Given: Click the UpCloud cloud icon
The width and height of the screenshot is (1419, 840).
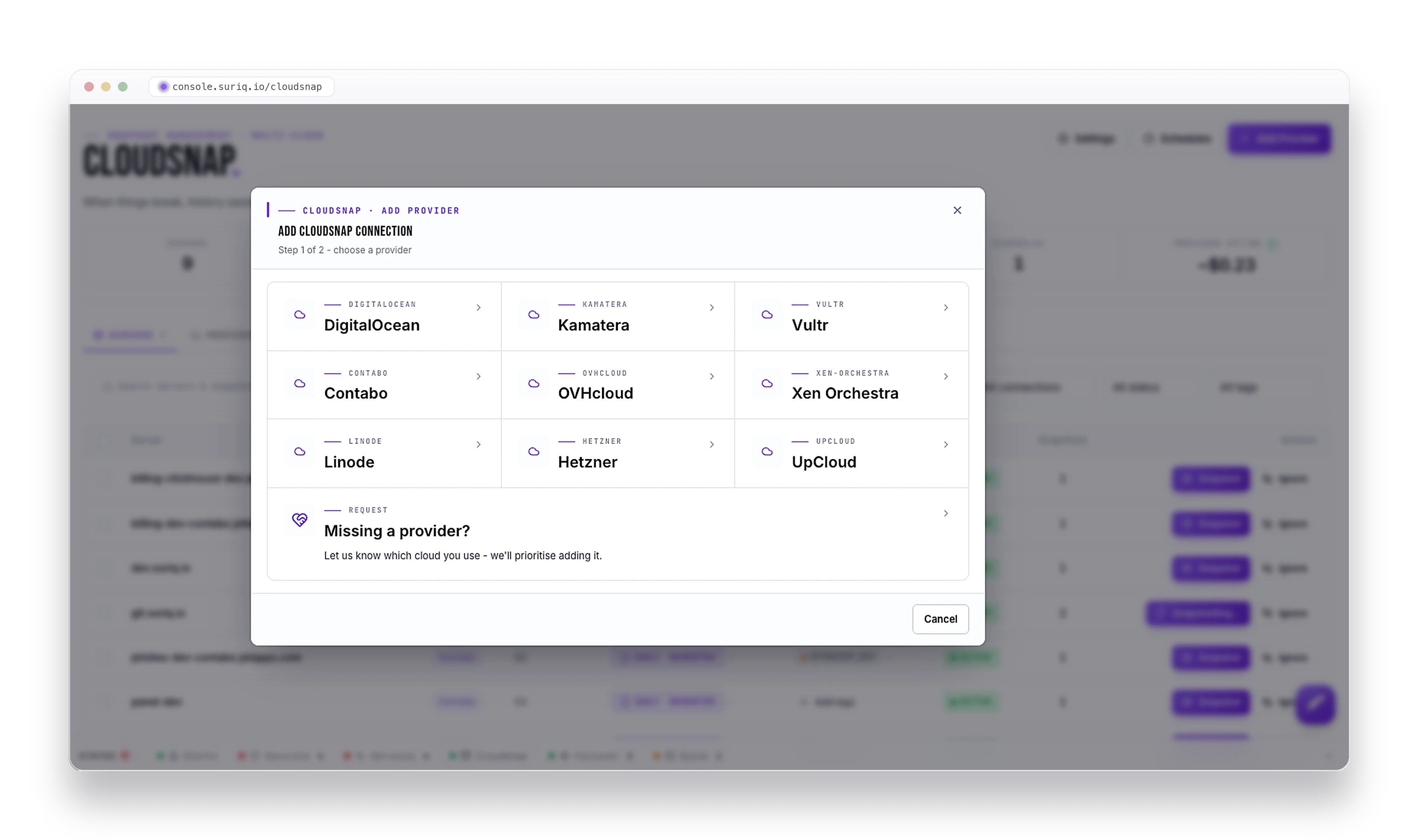Looking at the screenshot, I should coord(767,452).
